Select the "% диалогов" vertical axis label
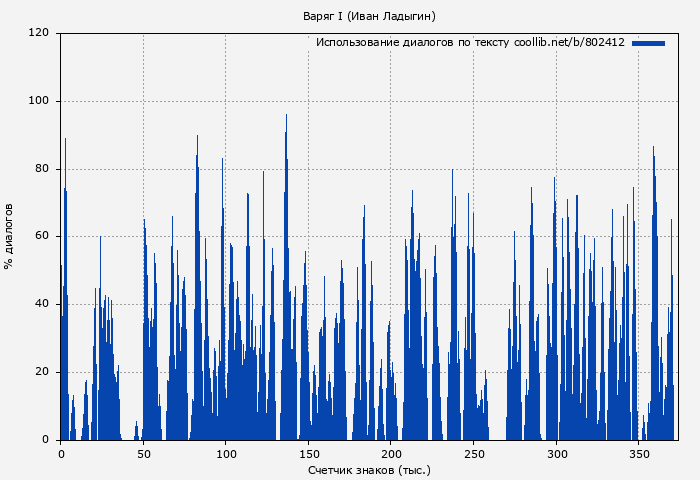This screenshot has width=700, height=480. 9,236
